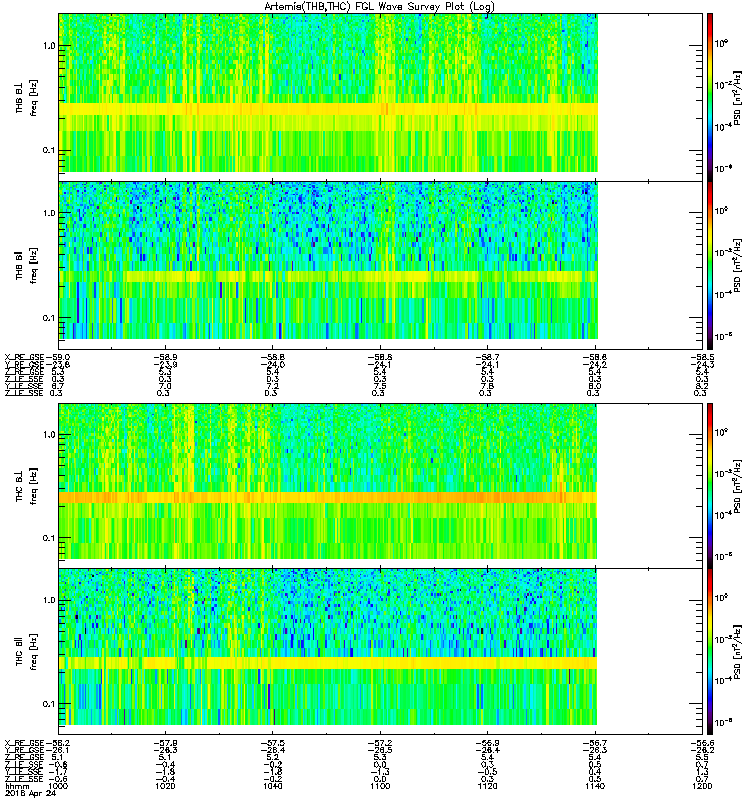Click the '1.0' frequency tick of THB B⊥ panel
This screenshot has height=800, width=750.
[x=49, y=45]
